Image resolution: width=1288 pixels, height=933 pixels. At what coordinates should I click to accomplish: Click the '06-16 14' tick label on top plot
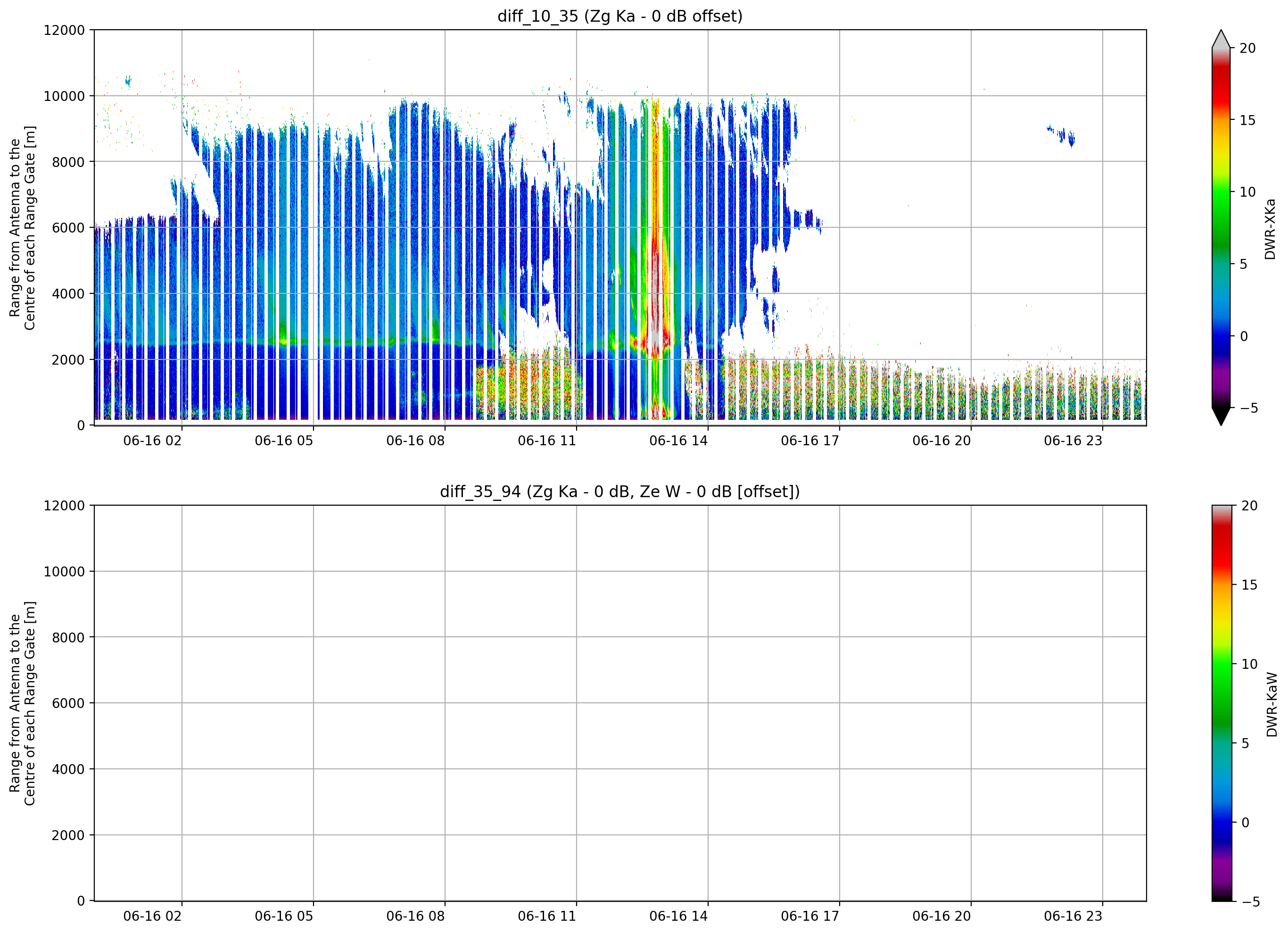coord(678,441)
